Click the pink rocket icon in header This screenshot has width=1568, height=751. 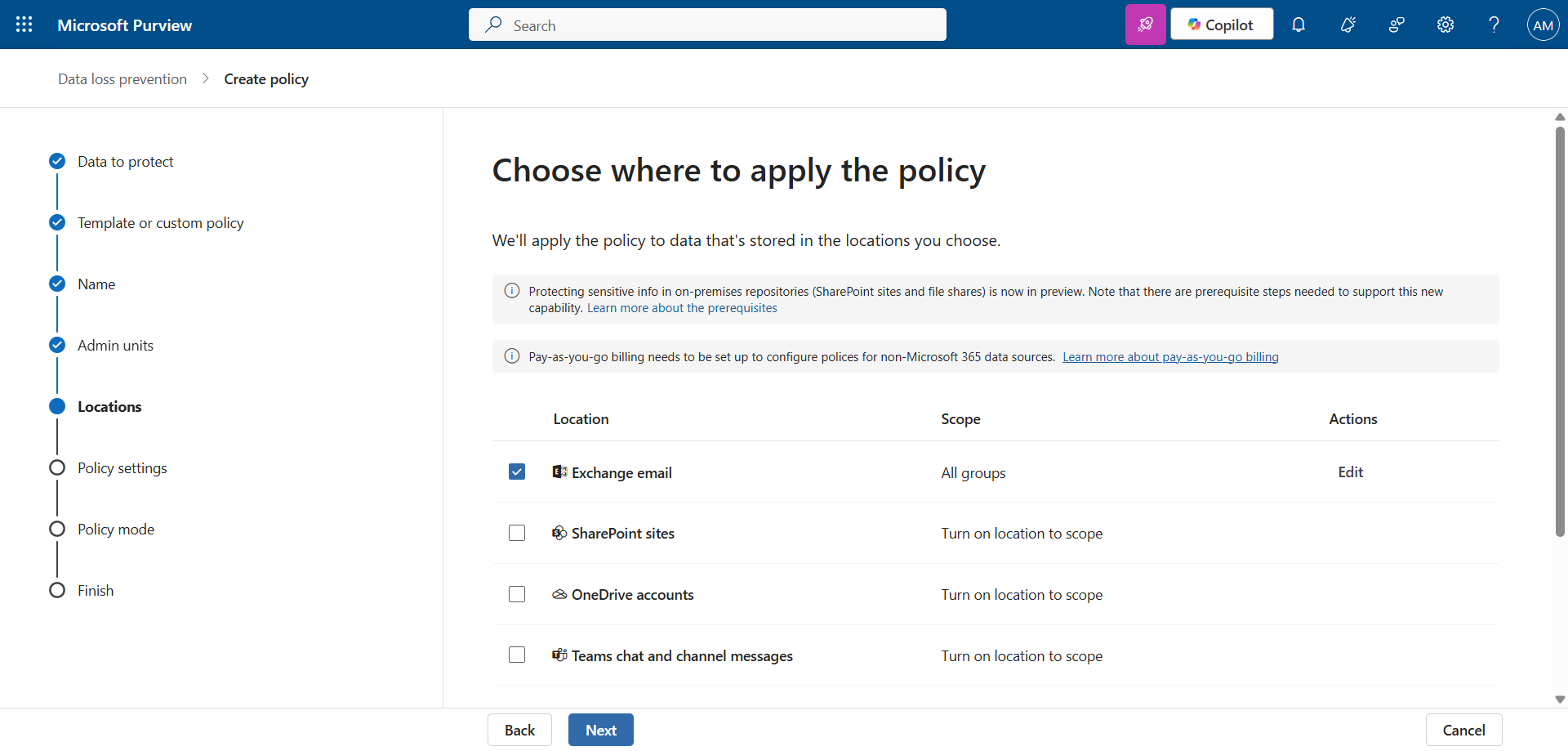(x=1145, y=25)
